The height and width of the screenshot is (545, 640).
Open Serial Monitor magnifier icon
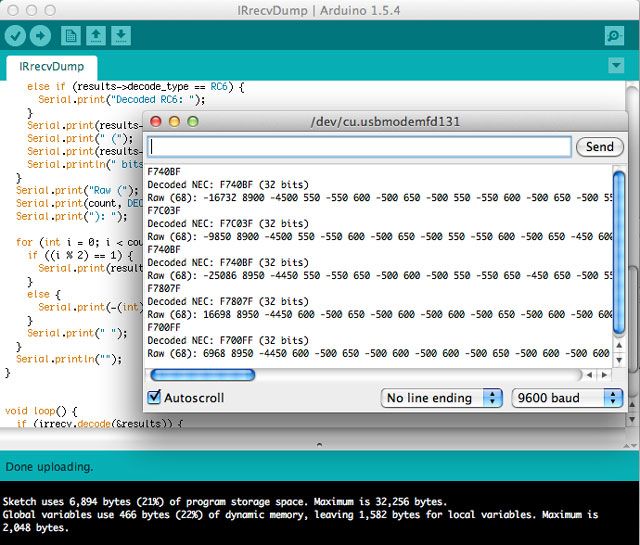[x=615, y=36]
